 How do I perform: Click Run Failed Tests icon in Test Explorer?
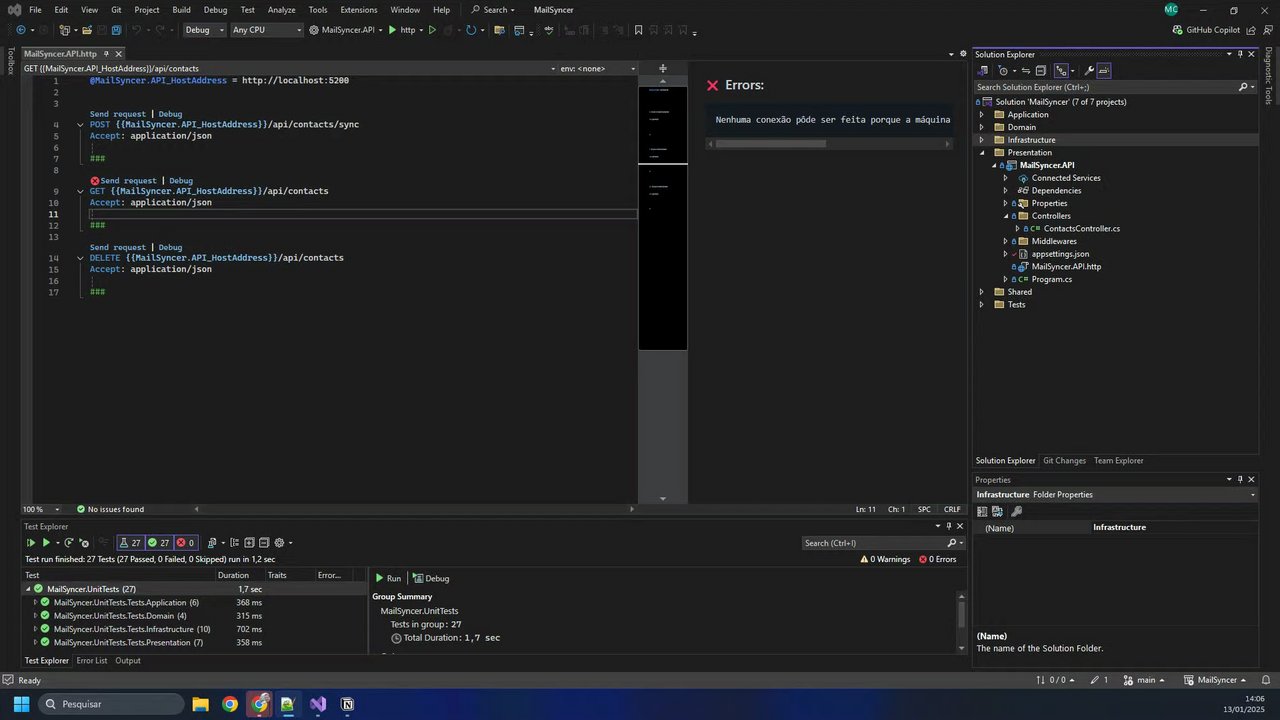pos(84,543)
